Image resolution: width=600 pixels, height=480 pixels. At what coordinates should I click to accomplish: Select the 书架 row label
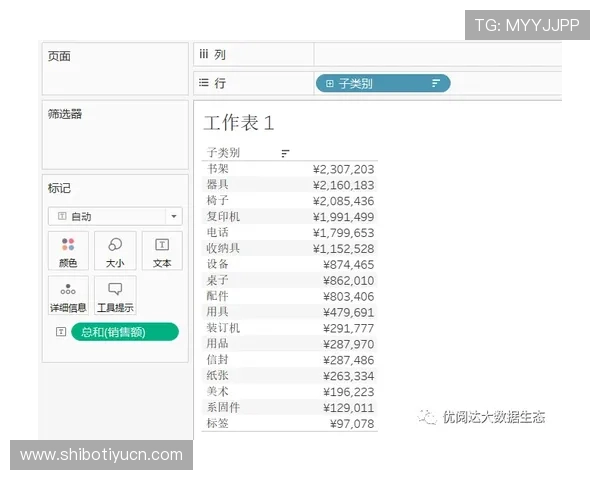[x=218, y=169]
